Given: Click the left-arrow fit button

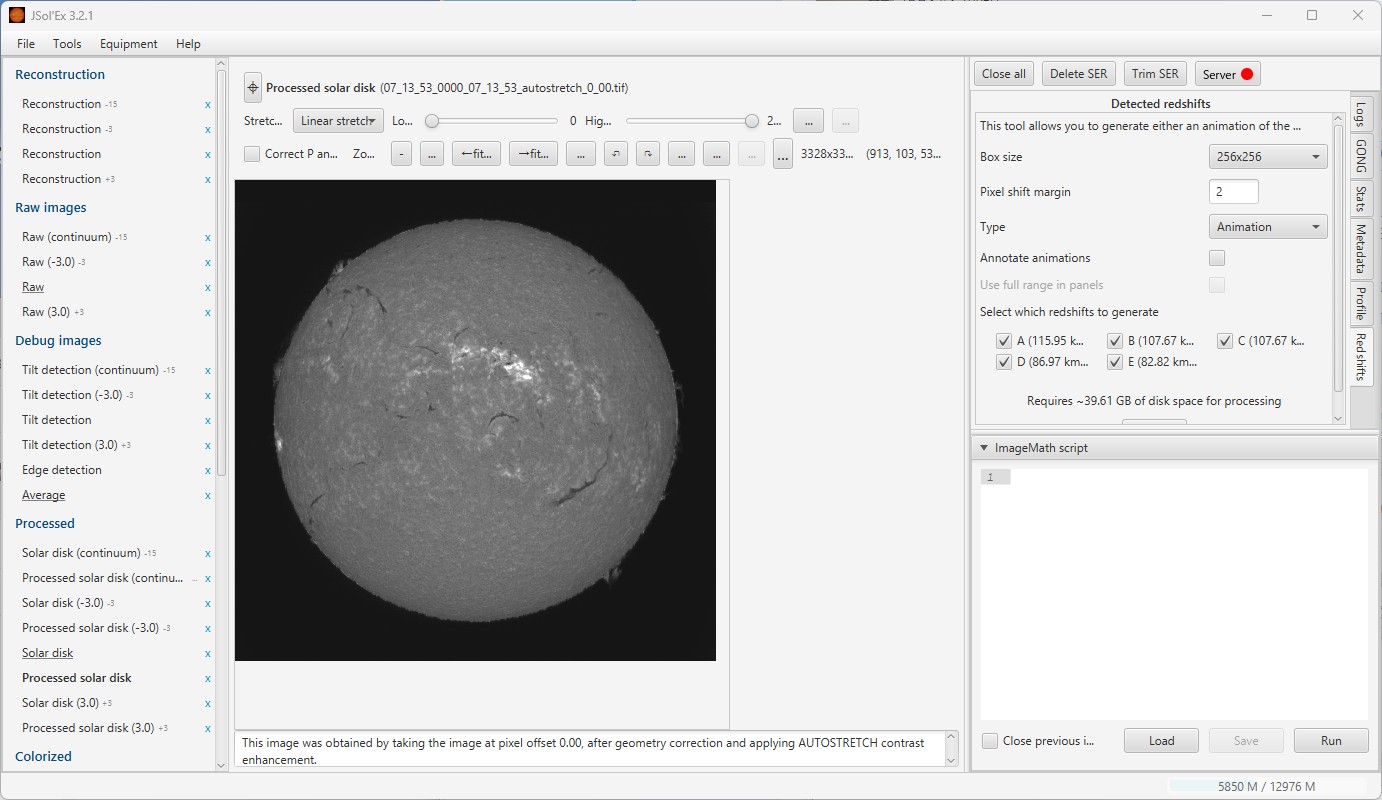Looking at the screenshot, I should pyautogui.click(x=476, y=154).
